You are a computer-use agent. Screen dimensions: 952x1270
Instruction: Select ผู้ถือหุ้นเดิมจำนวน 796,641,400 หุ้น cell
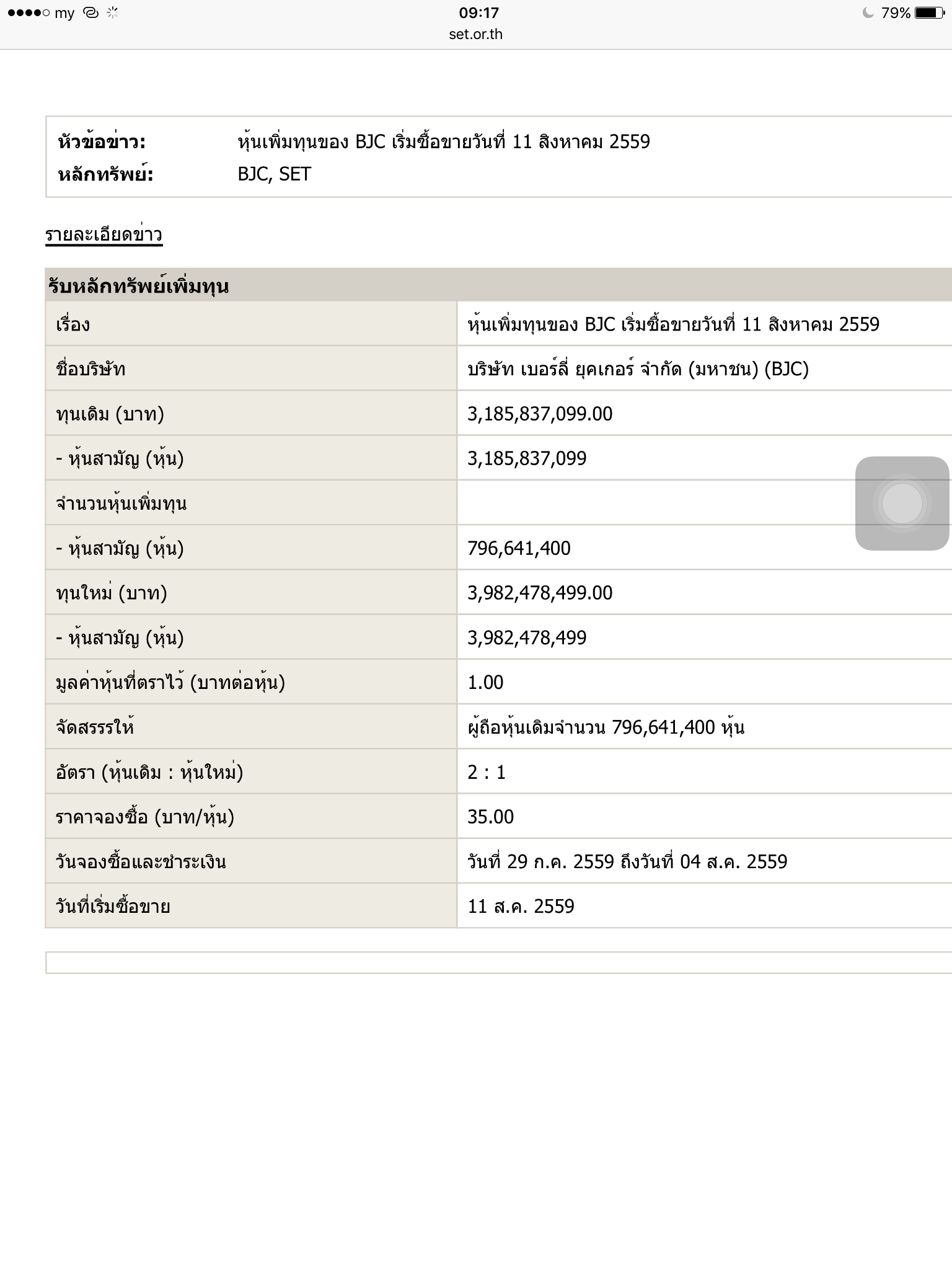[x=606, y=727]
